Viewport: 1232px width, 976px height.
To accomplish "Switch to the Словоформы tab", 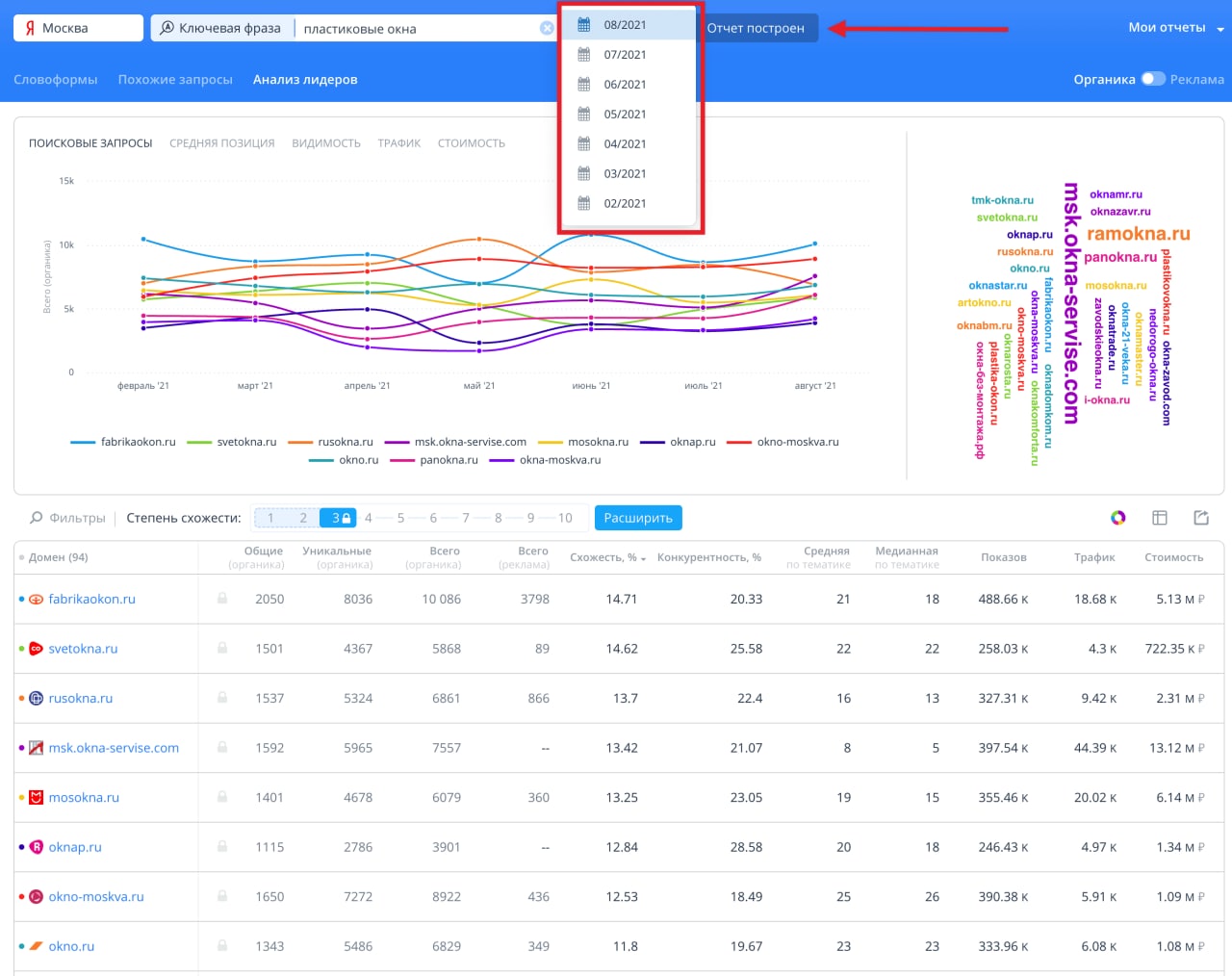I will (x=56, y=80).
